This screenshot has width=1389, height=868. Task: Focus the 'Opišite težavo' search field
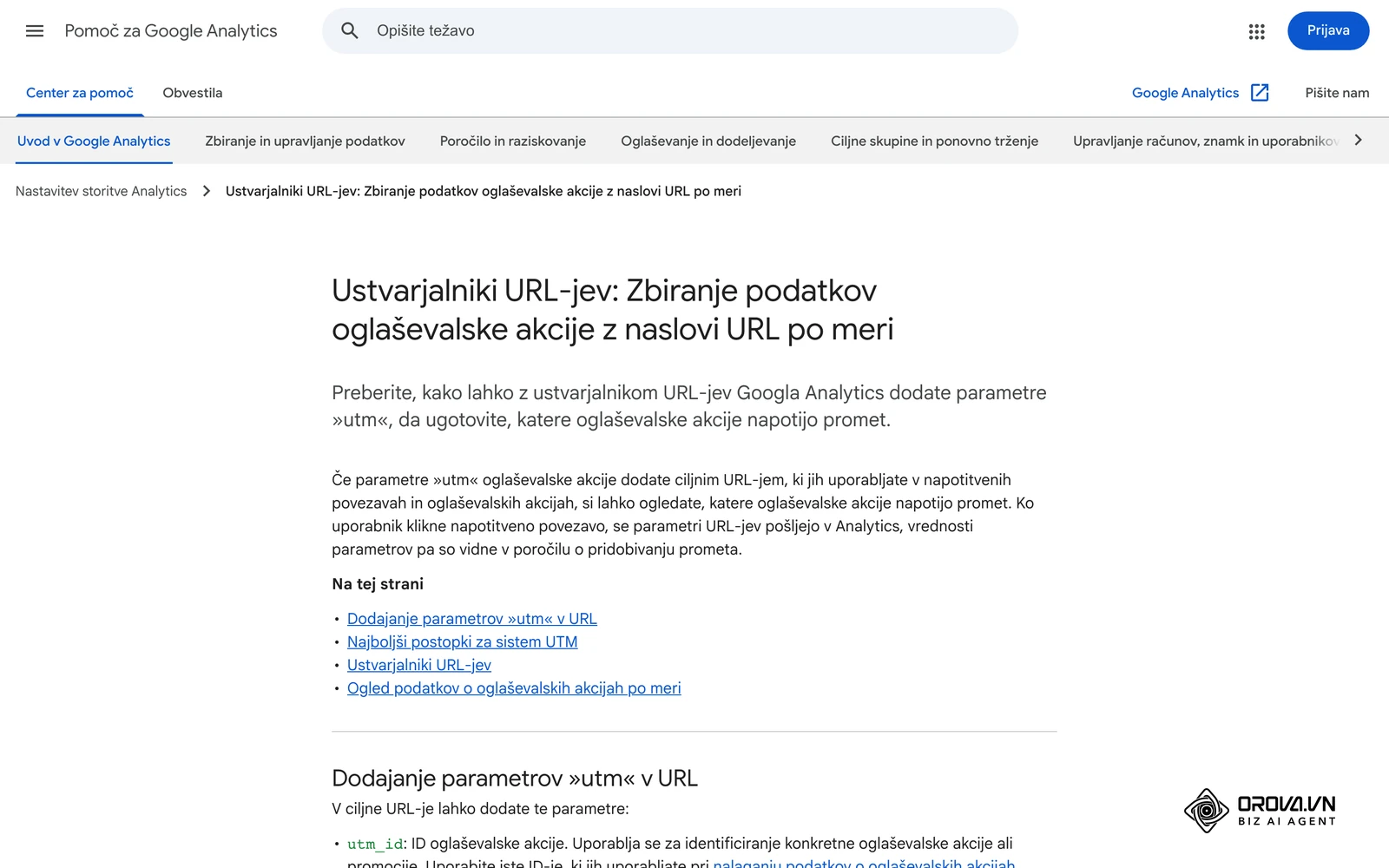coord(670,31)
